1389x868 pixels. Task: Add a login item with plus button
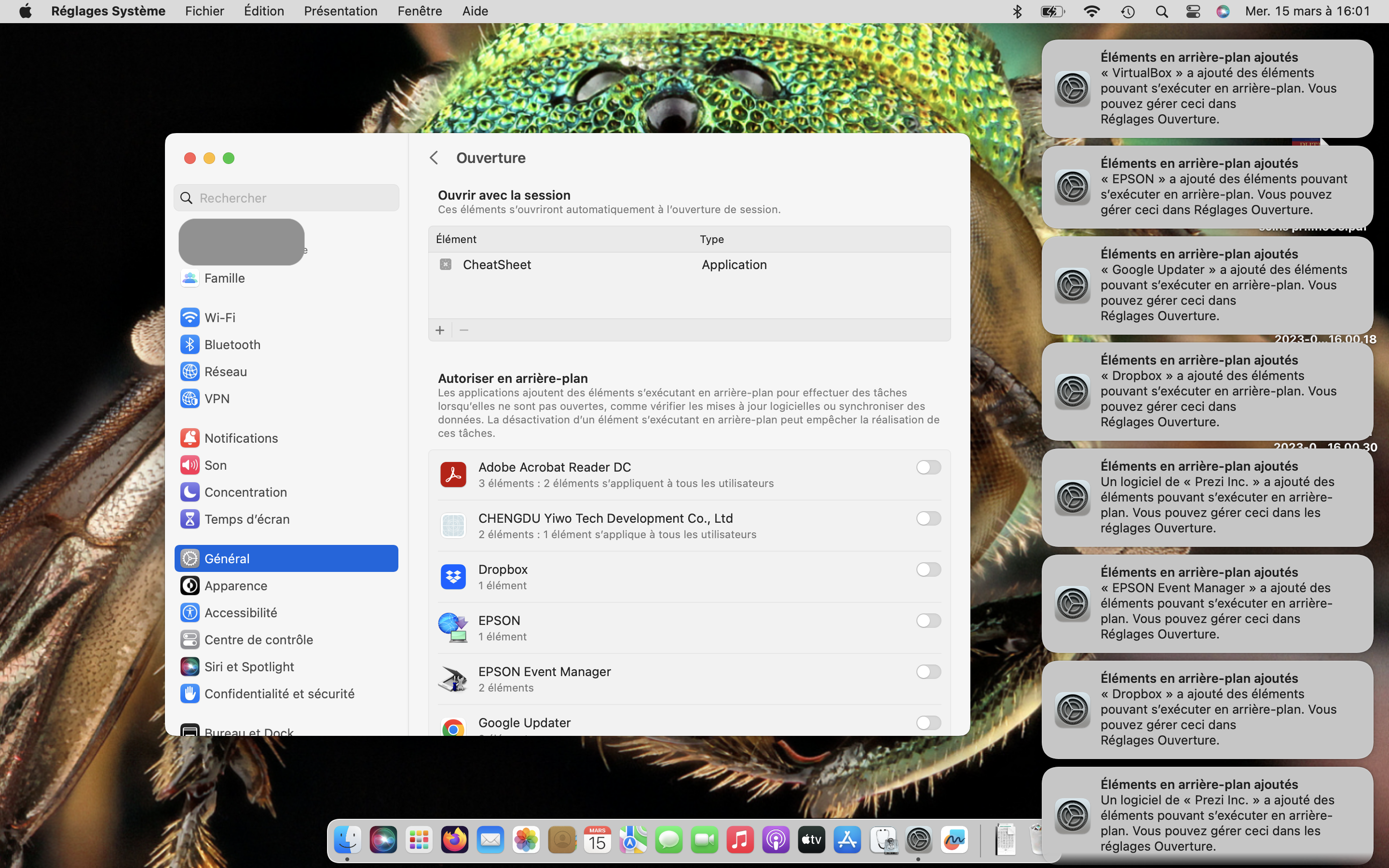[440, 330]
